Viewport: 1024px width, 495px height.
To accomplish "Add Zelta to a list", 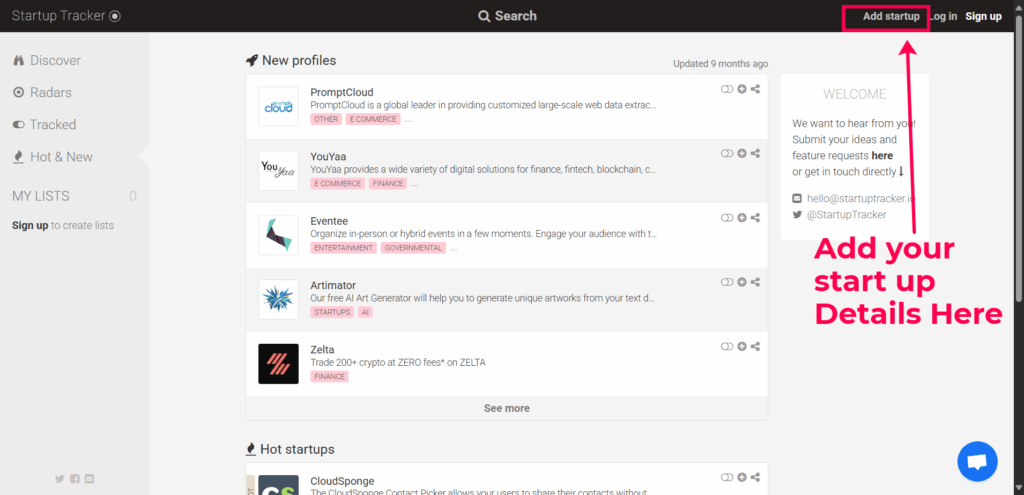I will pyautogui.click(x=742, y=347).
